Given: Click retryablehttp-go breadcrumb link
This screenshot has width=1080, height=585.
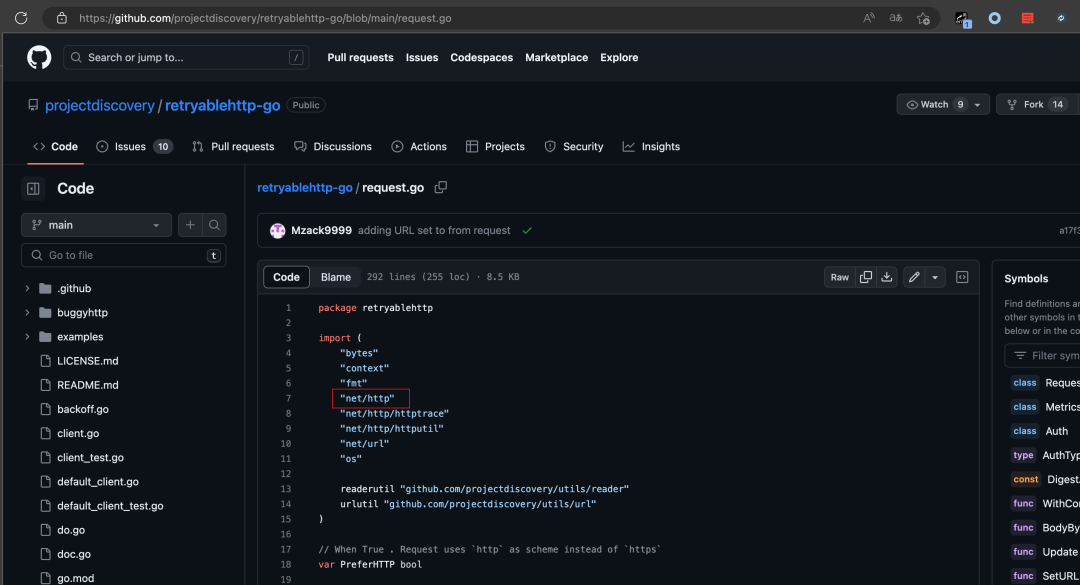Looking at the screenshot, I should tap(305, 187).
